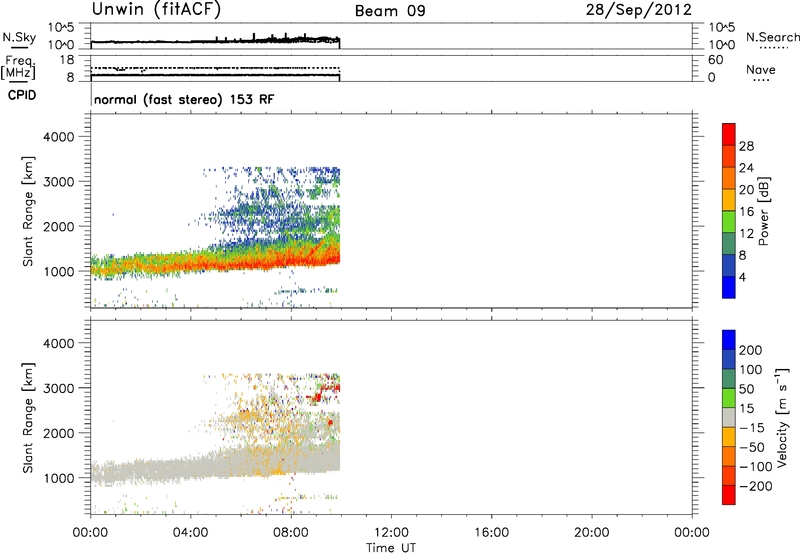Click the velocity color bar red bottom segment

click(x=729, y=495)
